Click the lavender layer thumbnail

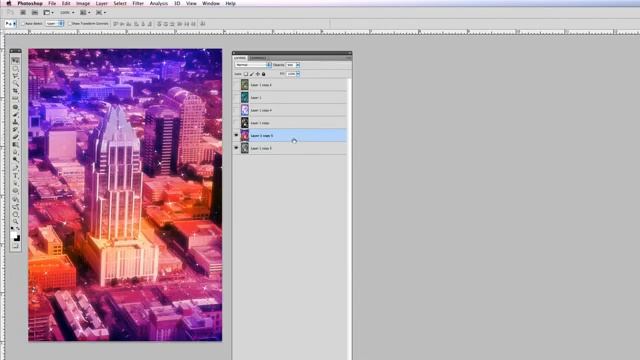click(244, 110)
